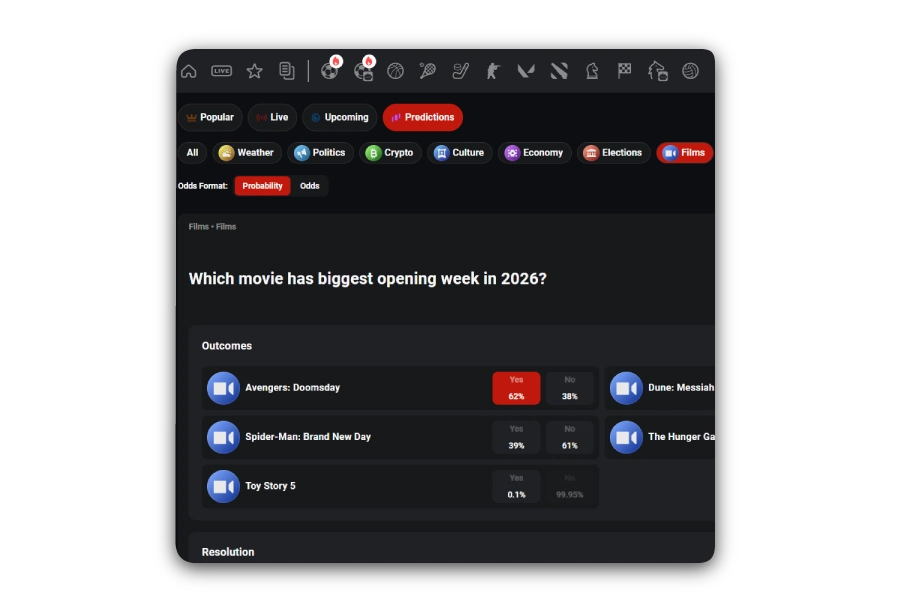Filter predictions by Economy
900x600 pixels.
click(535, 153)
